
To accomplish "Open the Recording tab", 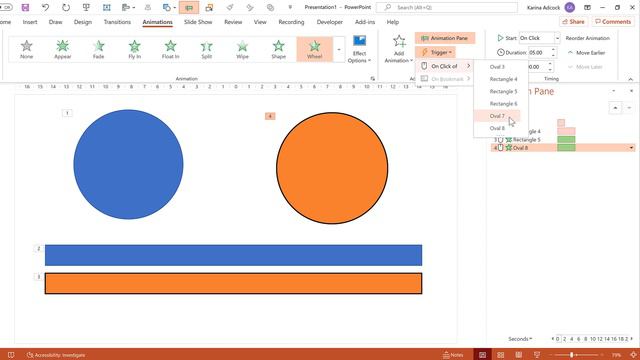I will coord(291,22).
